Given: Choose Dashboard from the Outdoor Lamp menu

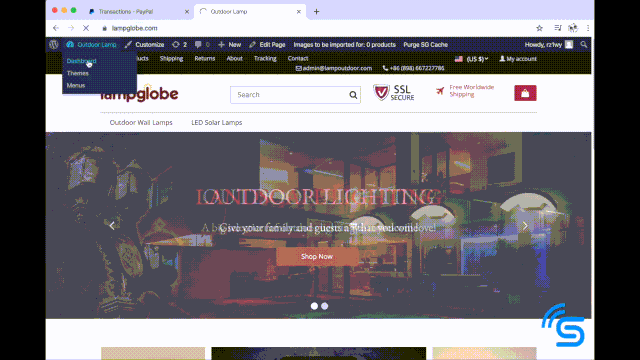Looking at the screenshot, I should 81,61.
